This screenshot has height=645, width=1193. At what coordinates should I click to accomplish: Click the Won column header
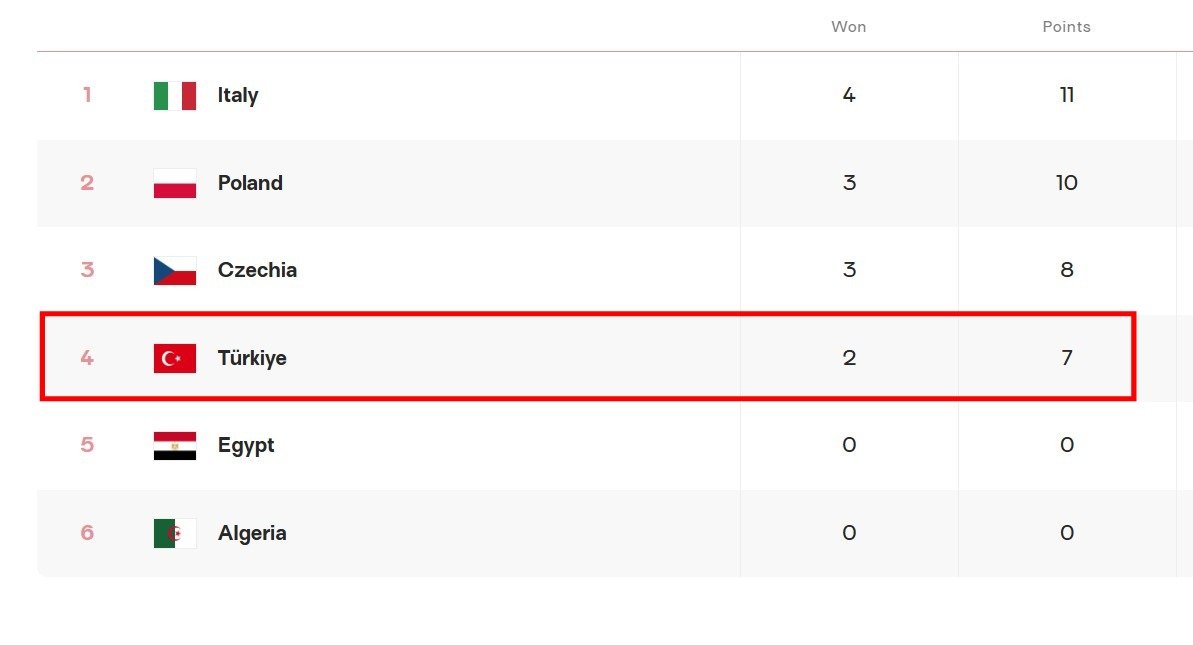coord(848,27)
